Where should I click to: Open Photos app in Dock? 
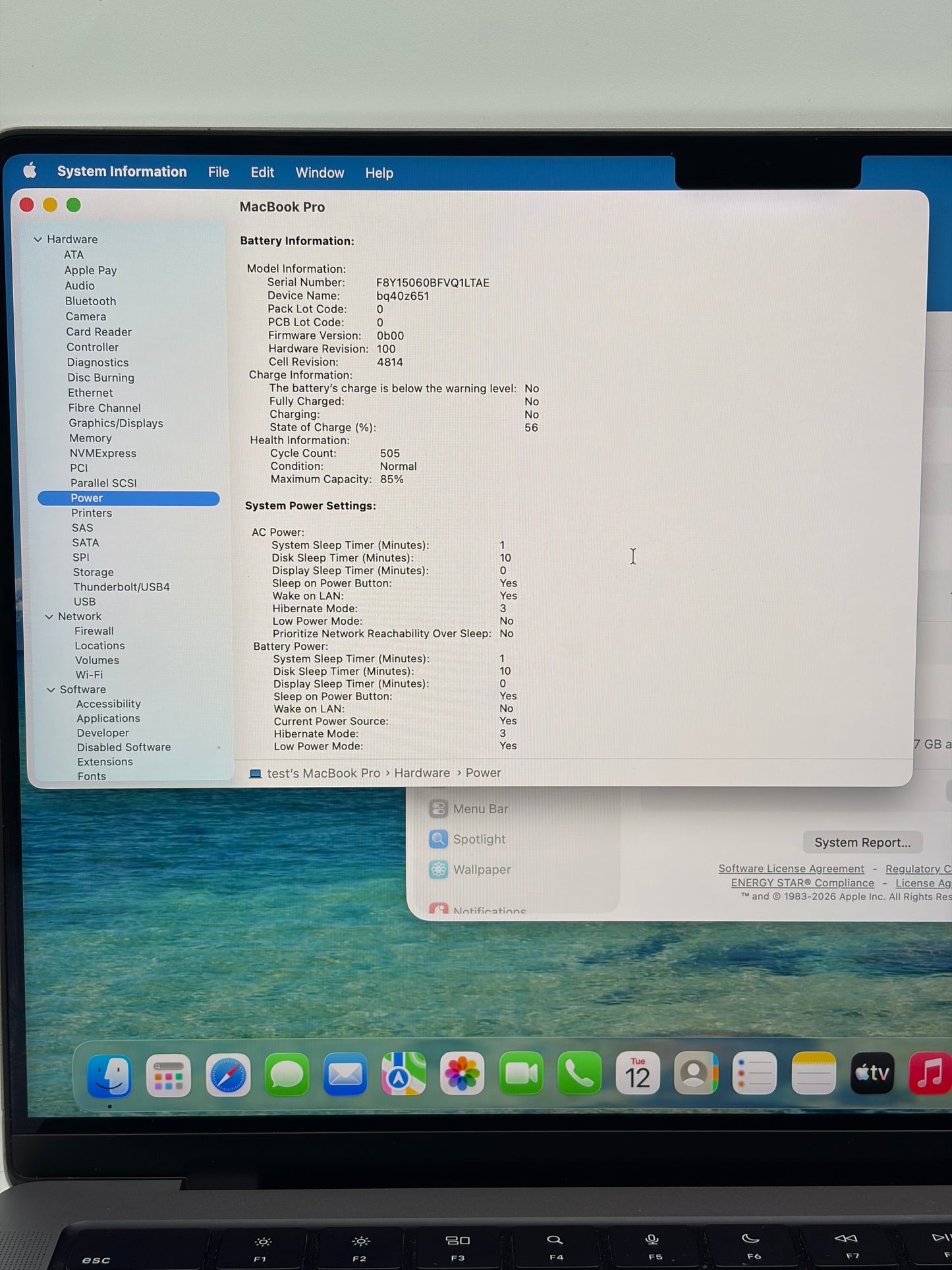tap(462, 1074)
